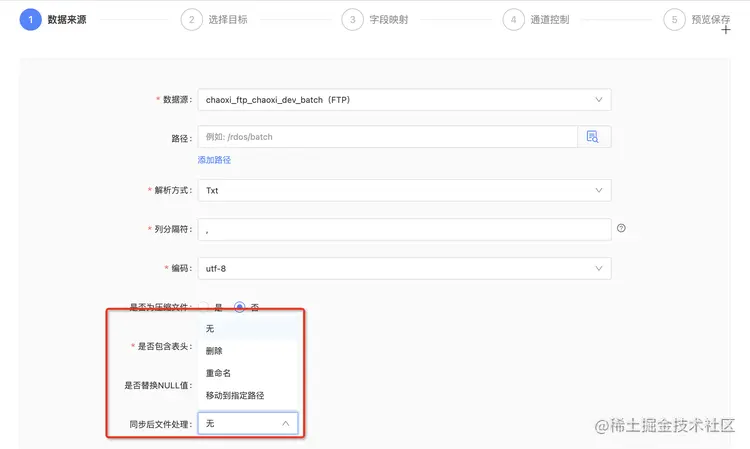750x449 pixels.
Task: Click the chevron arrow of 编码 select
Action: pos(598,268)
